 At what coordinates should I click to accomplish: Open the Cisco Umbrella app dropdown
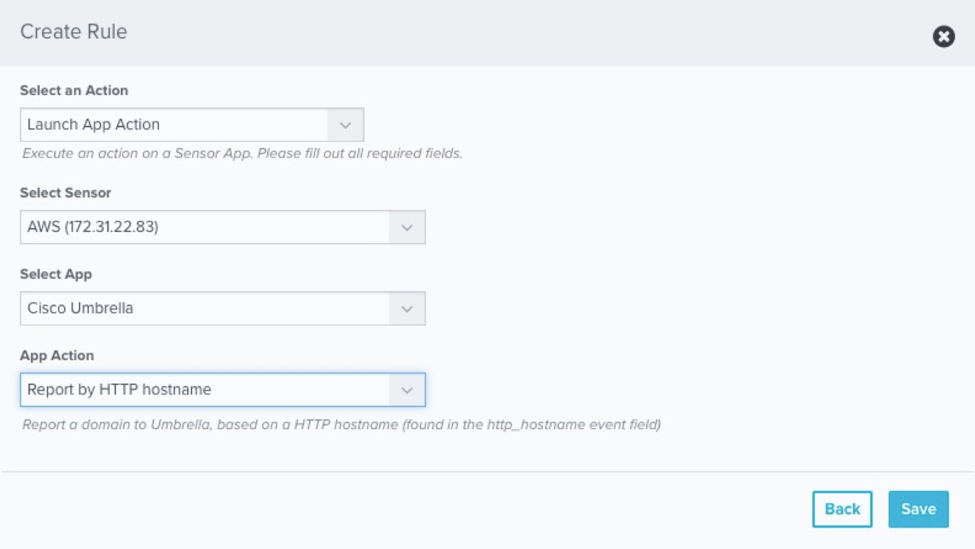point(205,309)
